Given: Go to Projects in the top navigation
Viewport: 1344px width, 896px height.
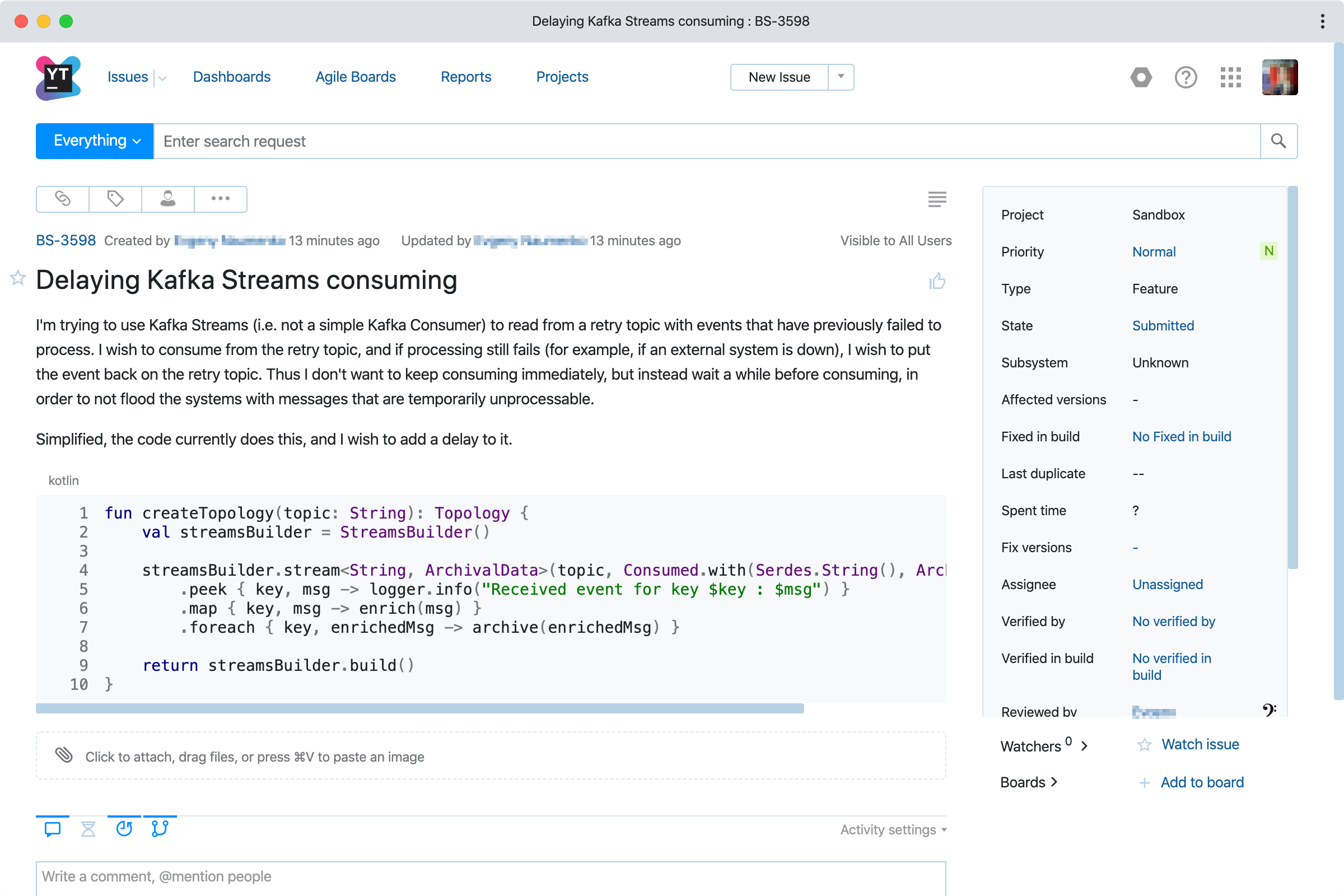Looking at the screenshot, I should (x=562, y=77).
